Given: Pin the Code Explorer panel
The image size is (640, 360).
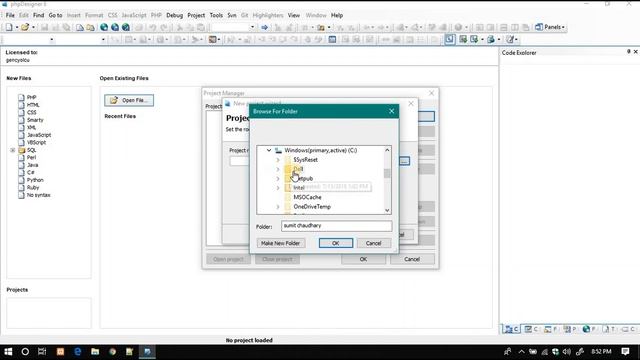Looking at the screenshot, I should (629, 52).
